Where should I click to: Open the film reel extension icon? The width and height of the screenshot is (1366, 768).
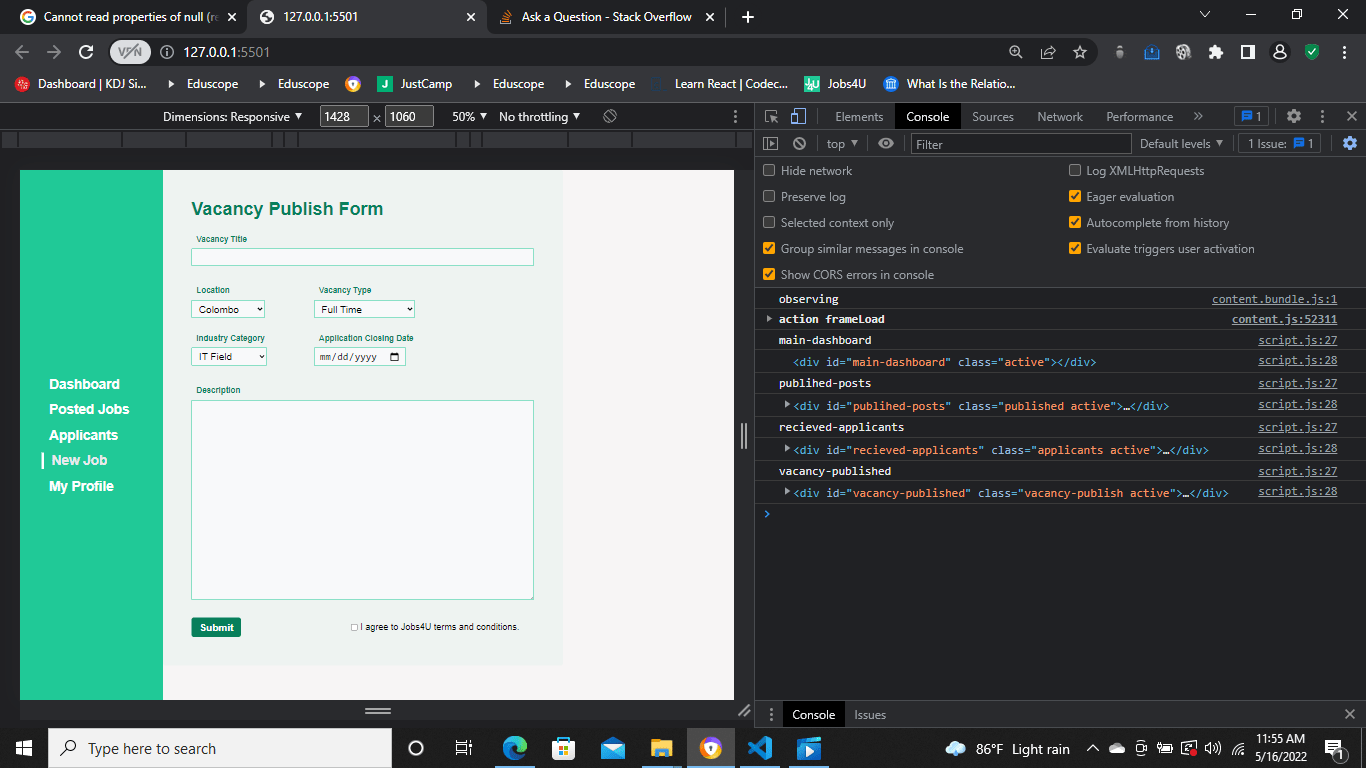(1184, 52)
